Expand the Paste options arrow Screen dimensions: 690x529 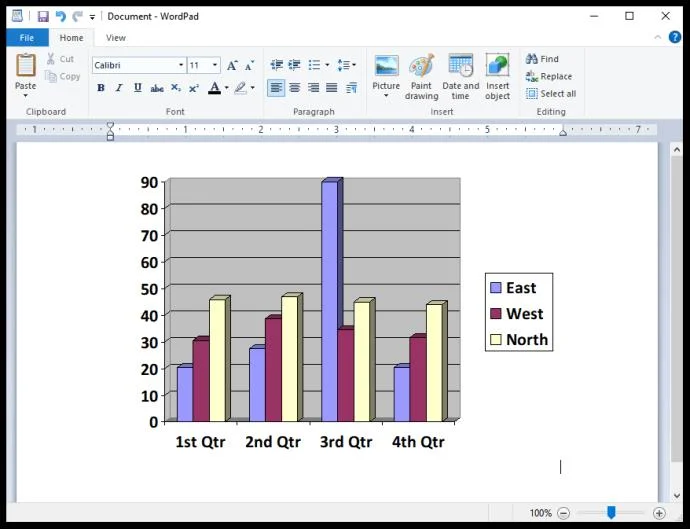point(26,96)
